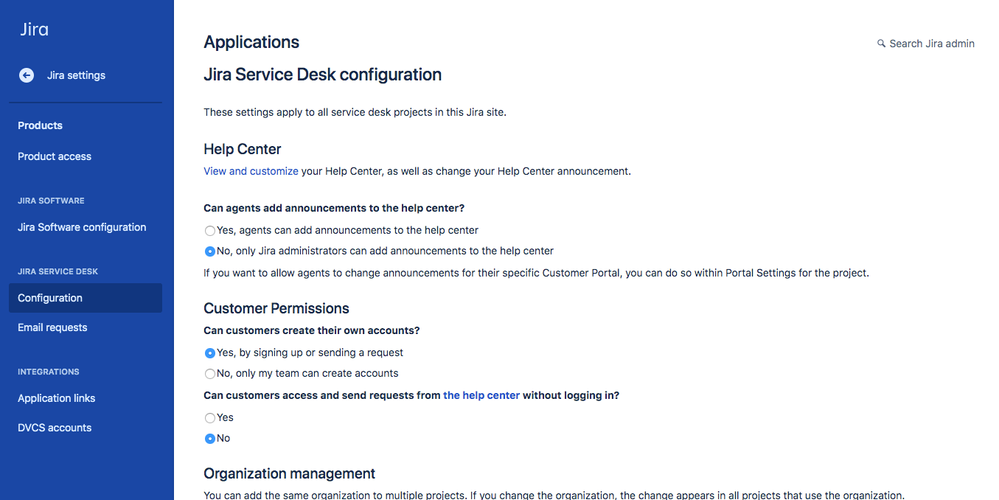Image resolution: width=999 pixels, height=500 pixels.
Task: Open Jira Software configuration
Action: click(82, 227)
